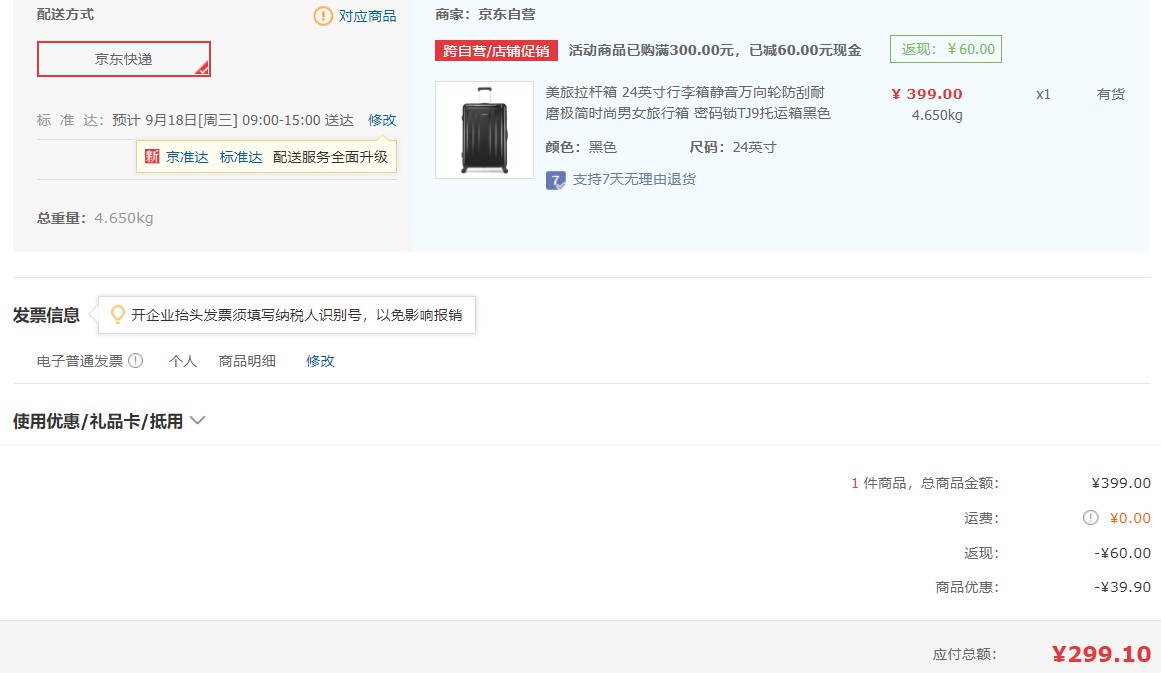Image resolution: width=1161 pixels, height=673 pixels.
Task: Click the lightbulb icon in the invoice tip
Action: point(117,315)
